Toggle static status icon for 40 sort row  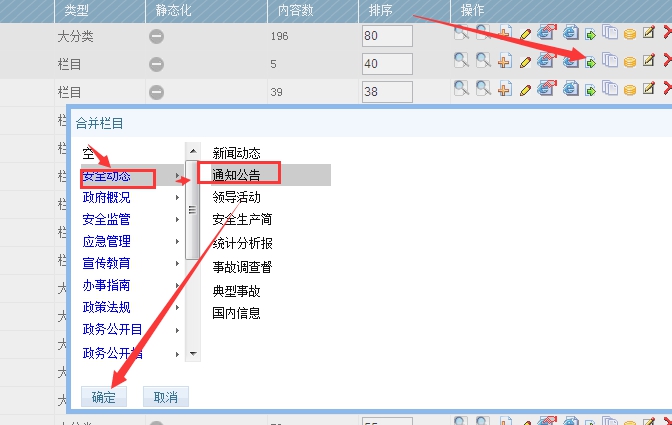156,63
